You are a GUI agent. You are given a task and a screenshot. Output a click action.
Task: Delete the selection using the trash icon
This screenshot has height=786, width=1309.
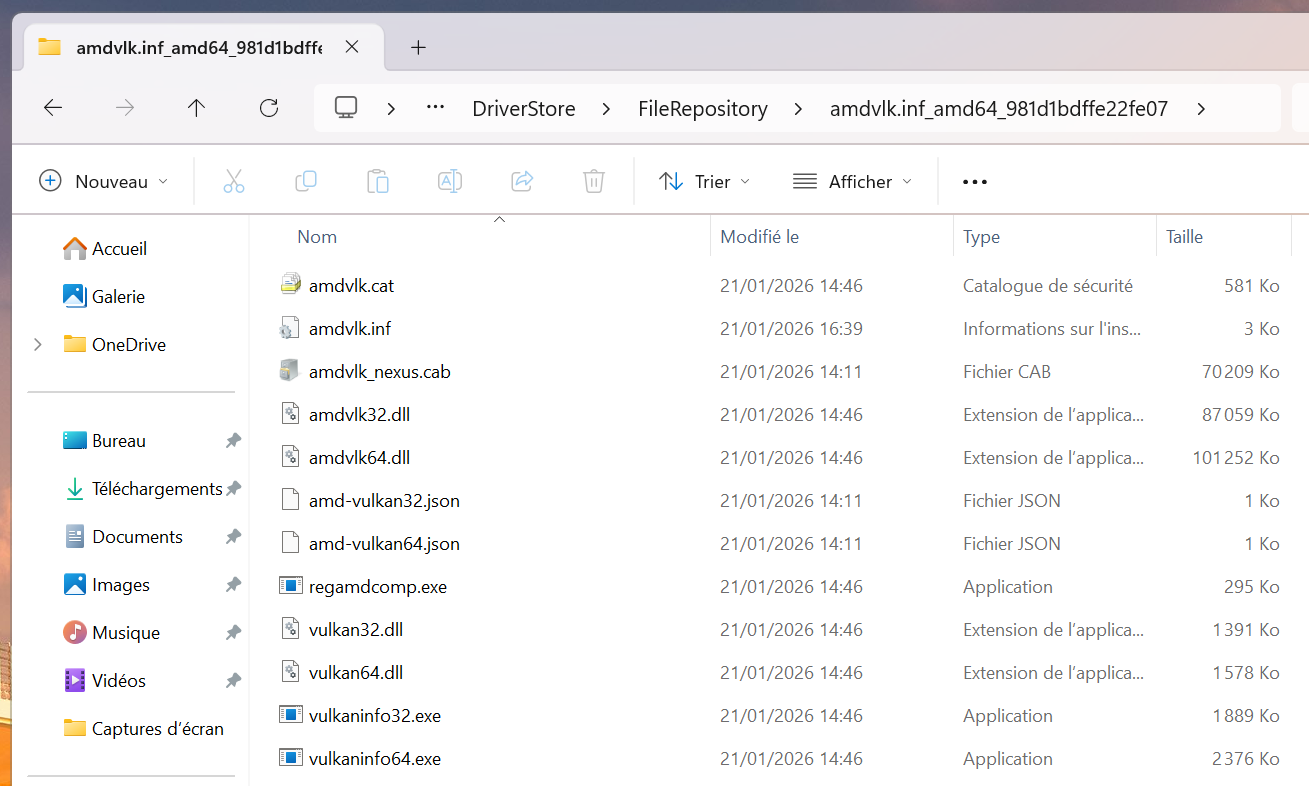coord(593,181)
